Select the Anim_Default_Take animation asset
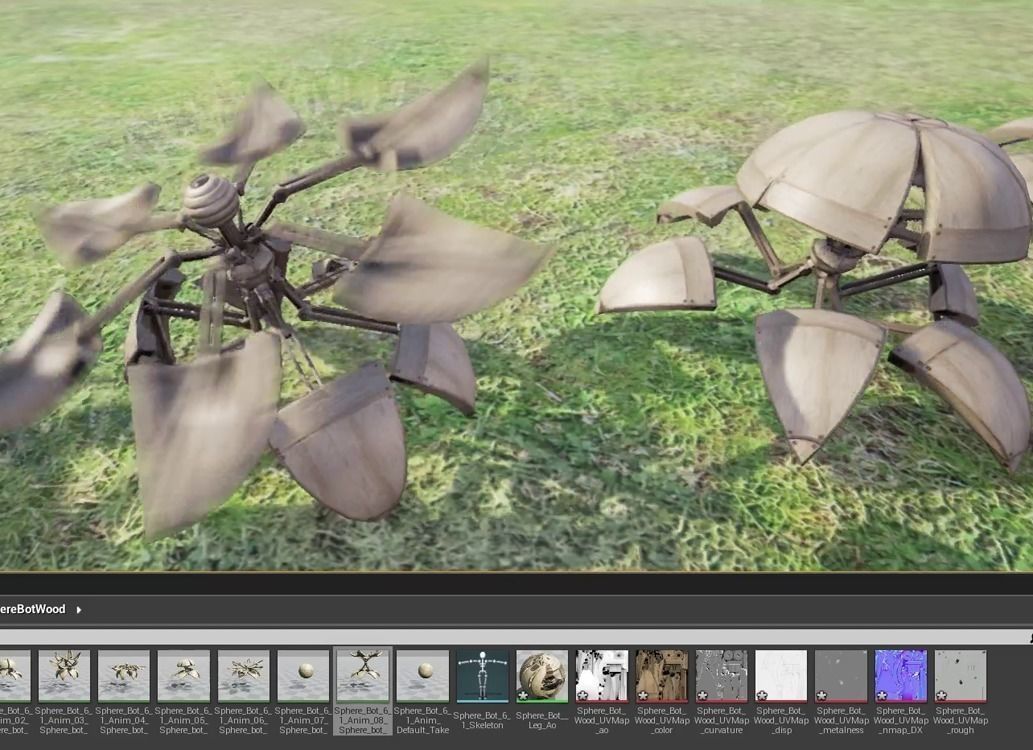The image size is (1033, 750). [422, 691]
